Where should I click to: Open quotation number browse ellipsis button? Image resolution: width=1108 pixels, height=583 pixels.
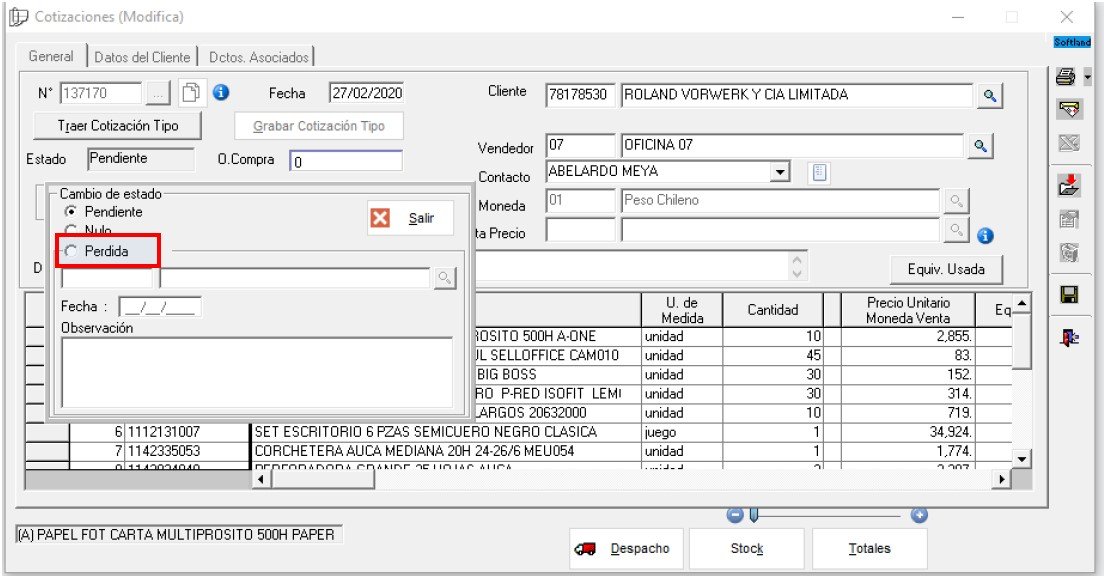point(158,93)
